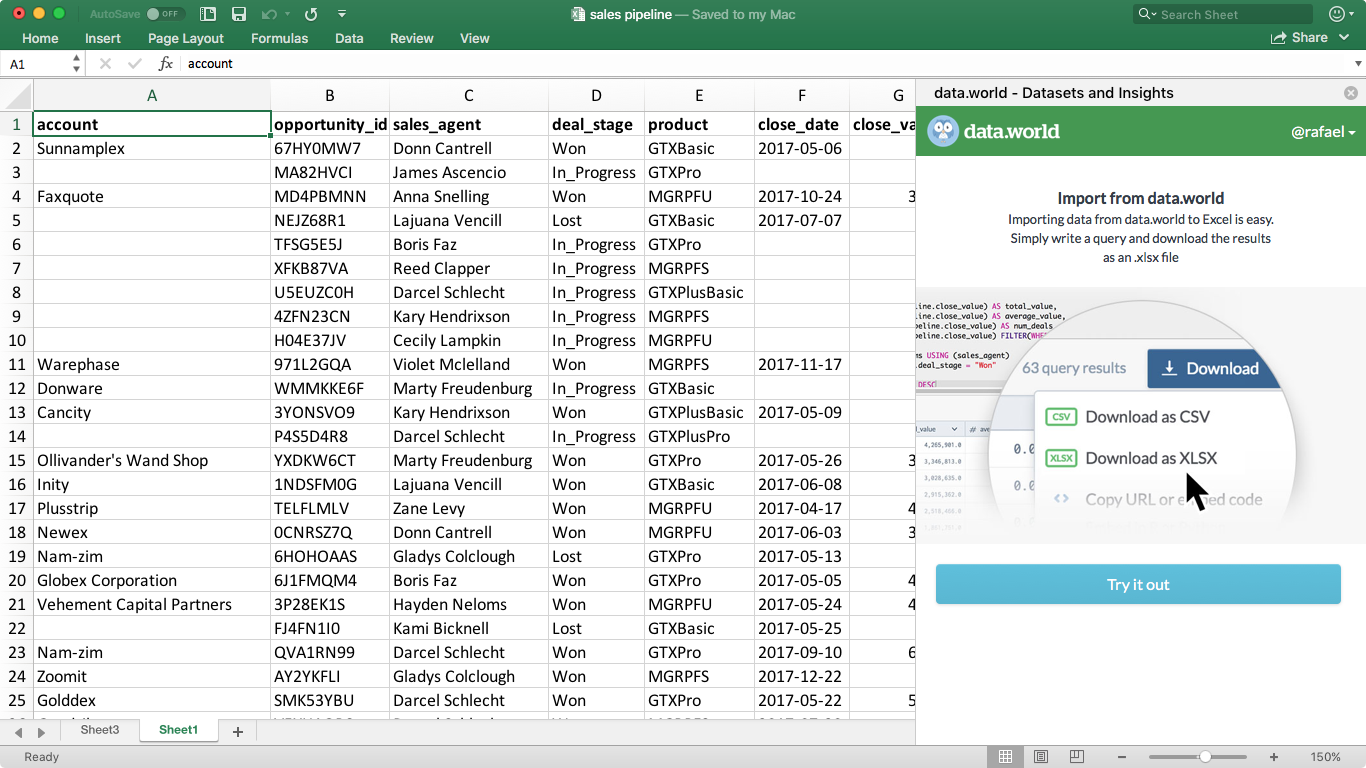Select the opportunity_id header cell
Viewport: 1366px width, 768px height.
point(330,124)
